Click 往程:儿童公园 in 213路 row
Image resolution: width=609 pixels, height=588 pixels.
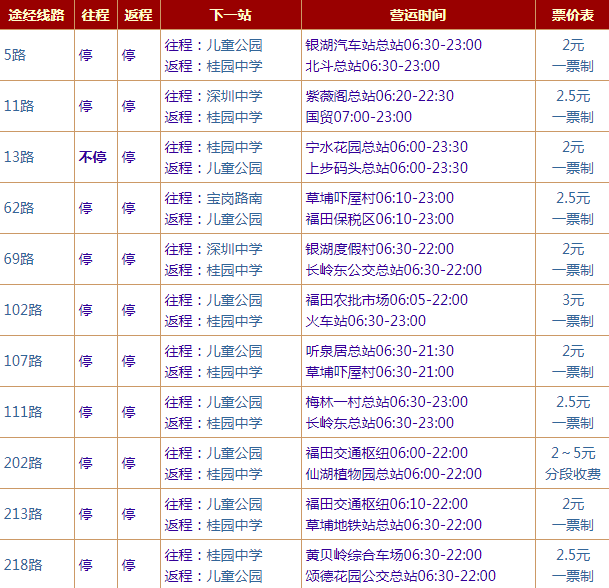click(213, 504)
